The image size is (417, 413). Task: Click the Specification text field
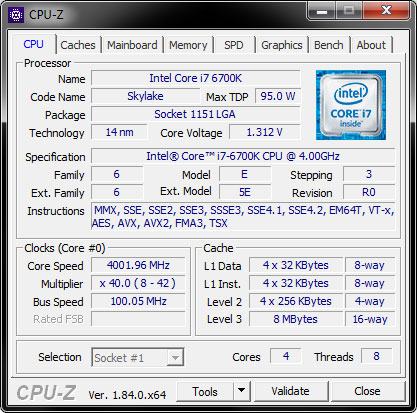tap(243, 156)
